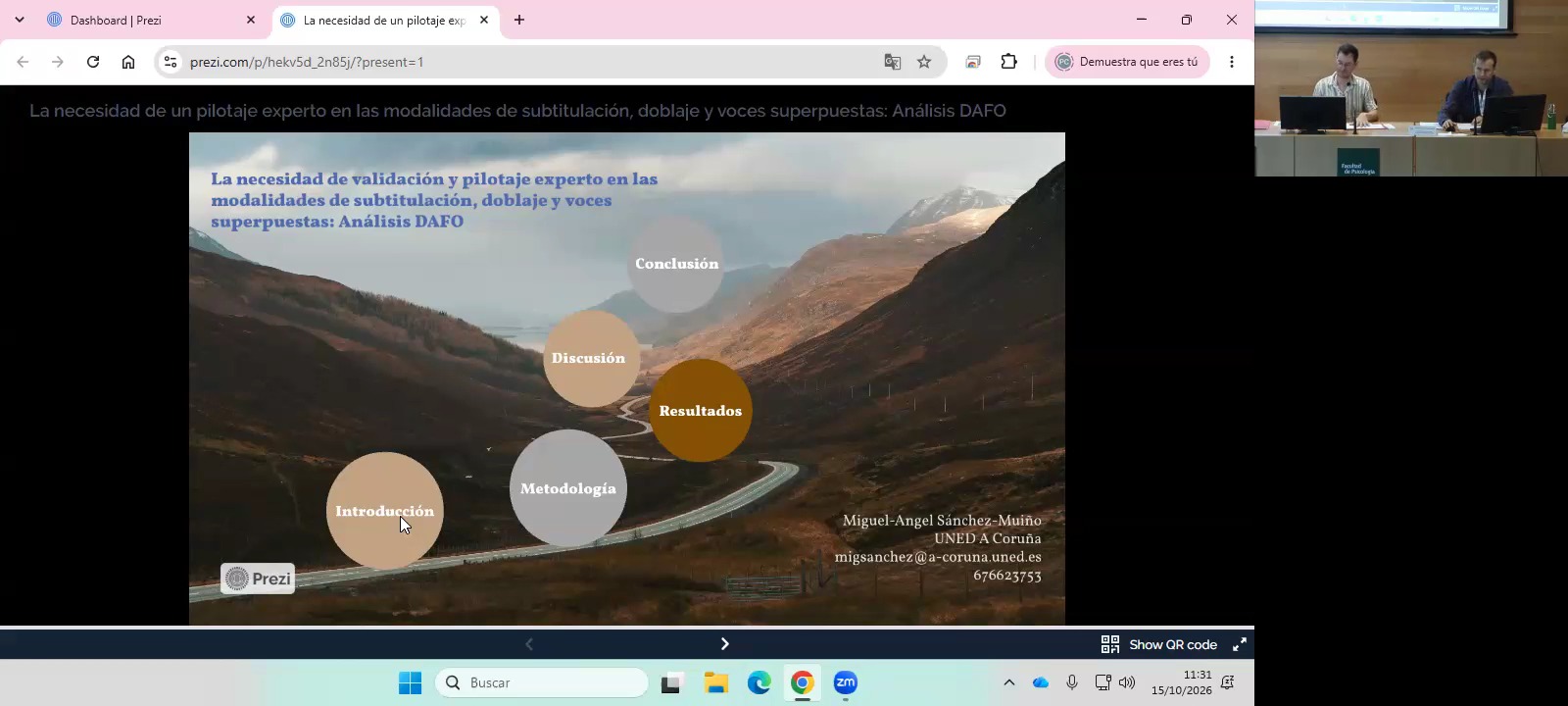
Task: Jump to the Conclusión topic circle
Action: [676, 264]
